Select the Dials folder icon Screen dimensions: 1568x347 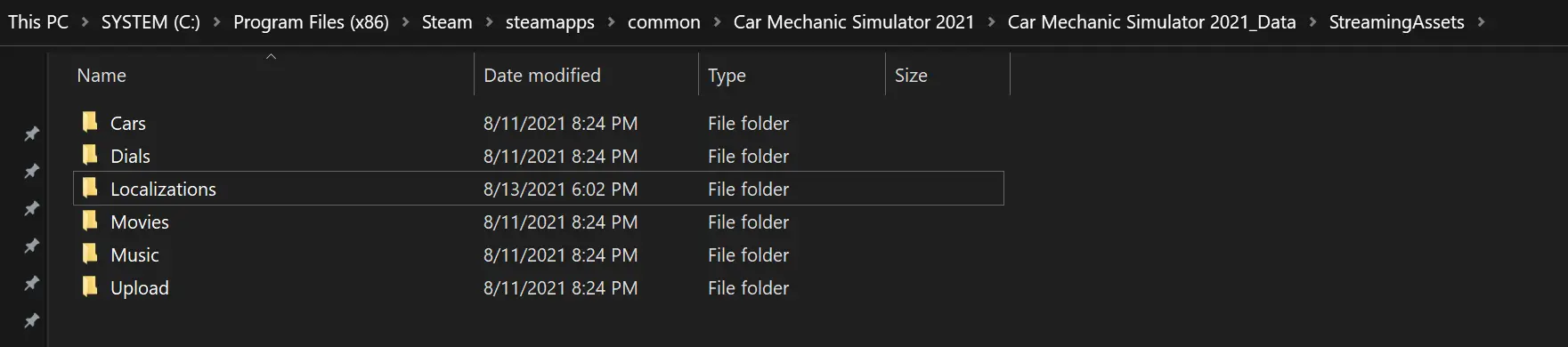click(90, 155)
